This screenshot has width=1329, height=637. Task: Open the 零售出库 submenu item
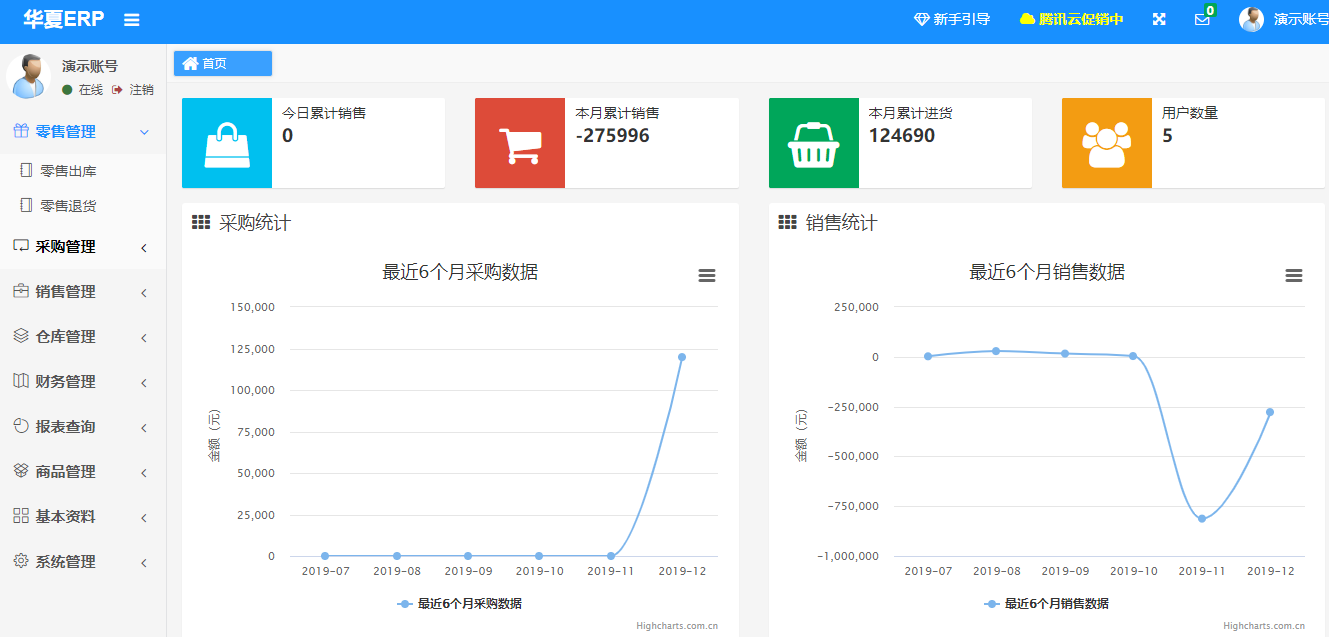coord(68,172)
